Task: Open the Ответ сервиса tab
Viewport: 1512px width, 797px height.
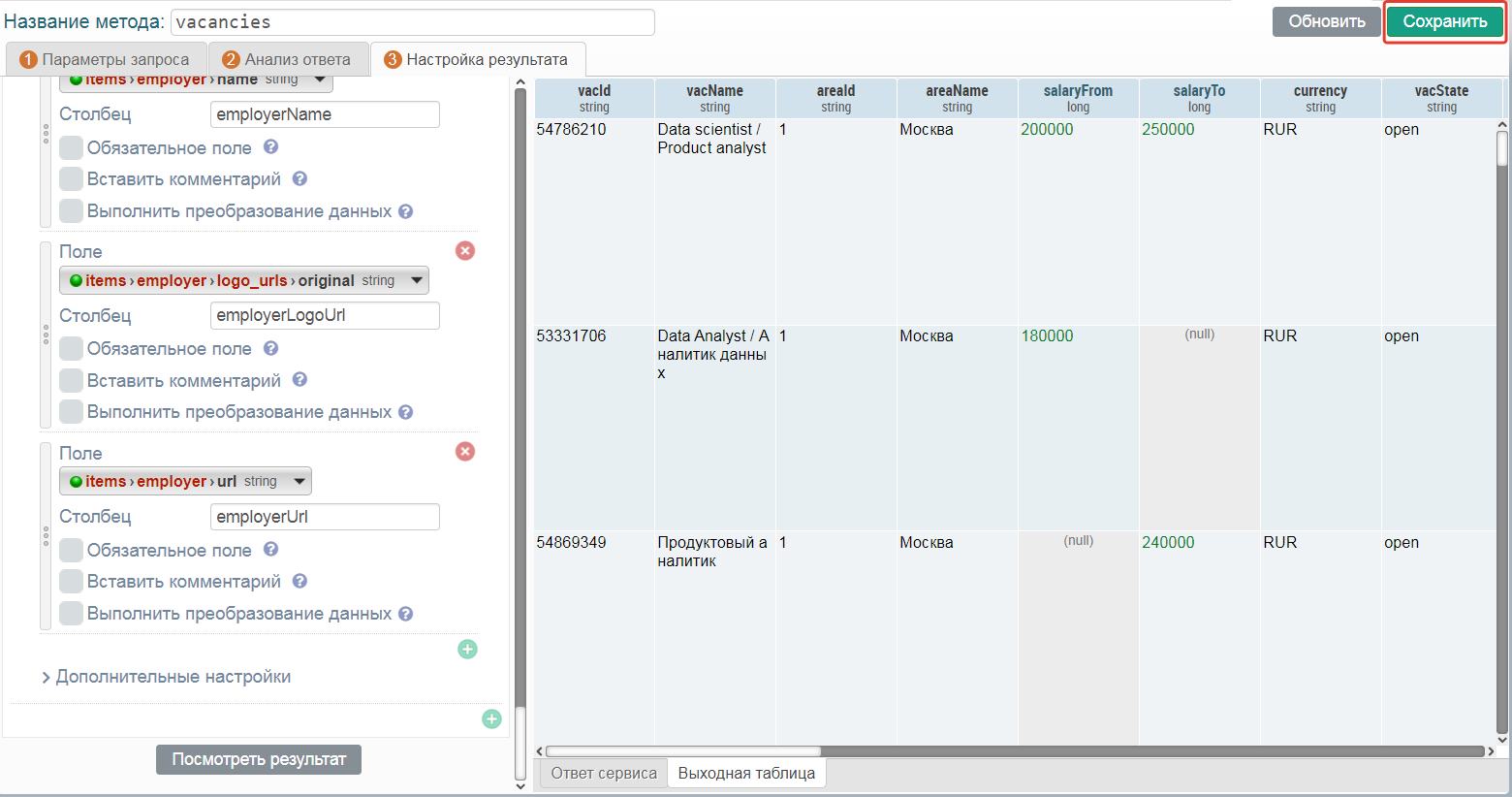Action: click(x=603, y=774)
